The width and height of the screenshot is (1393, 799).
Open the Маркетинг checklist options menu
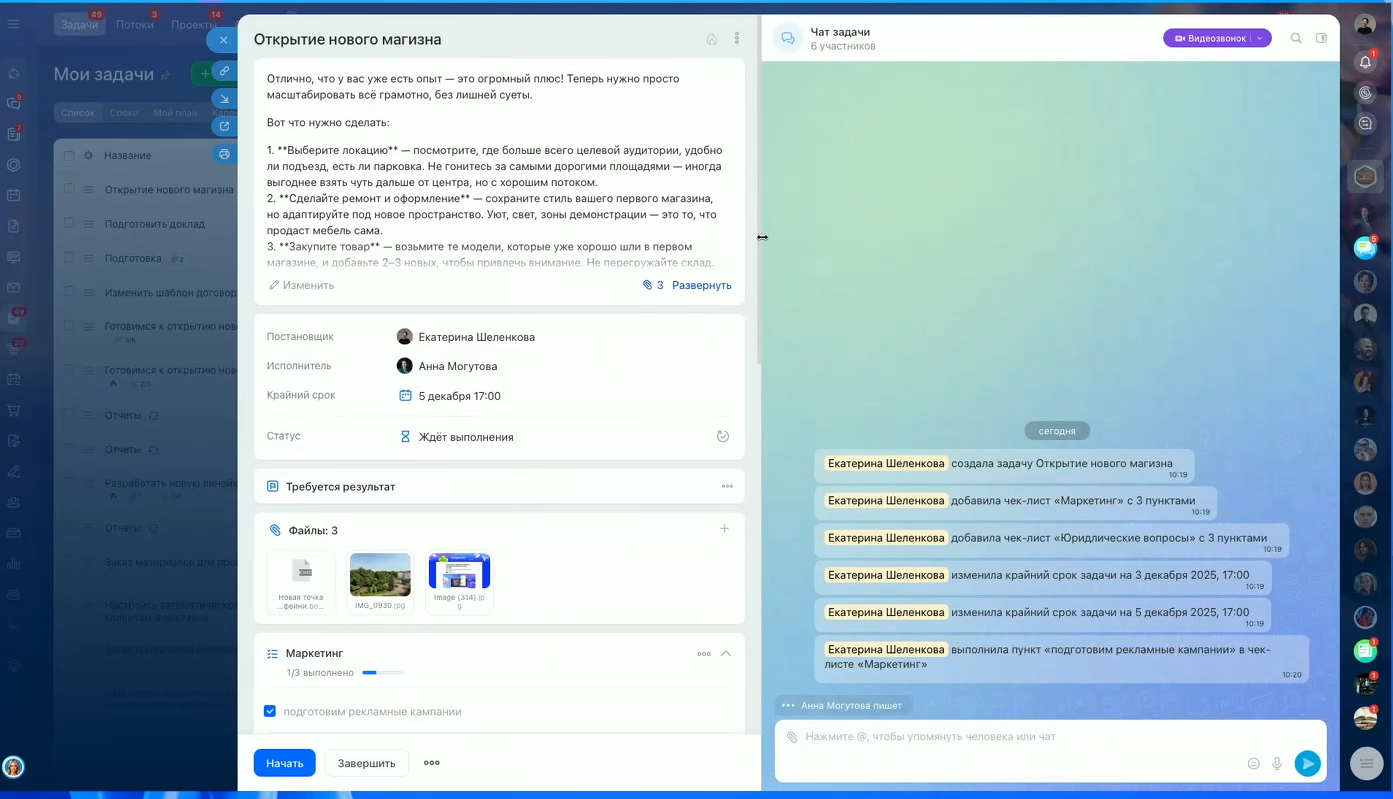pyautogui.click(x=704, y=654)
